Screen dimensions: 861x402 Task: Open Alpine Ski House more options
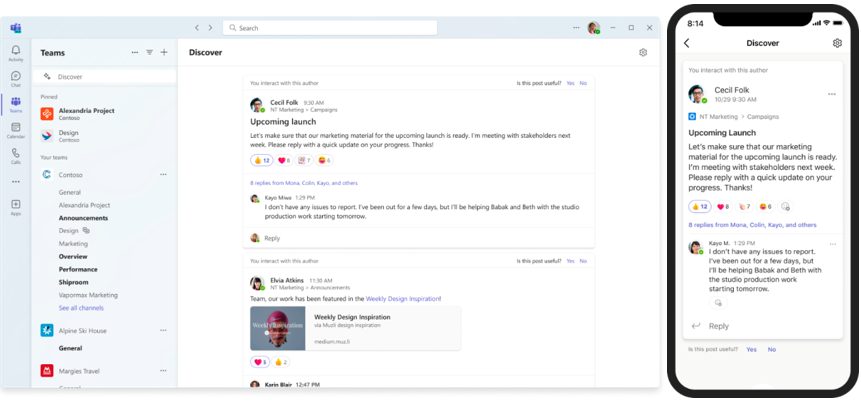coord(163,331)
